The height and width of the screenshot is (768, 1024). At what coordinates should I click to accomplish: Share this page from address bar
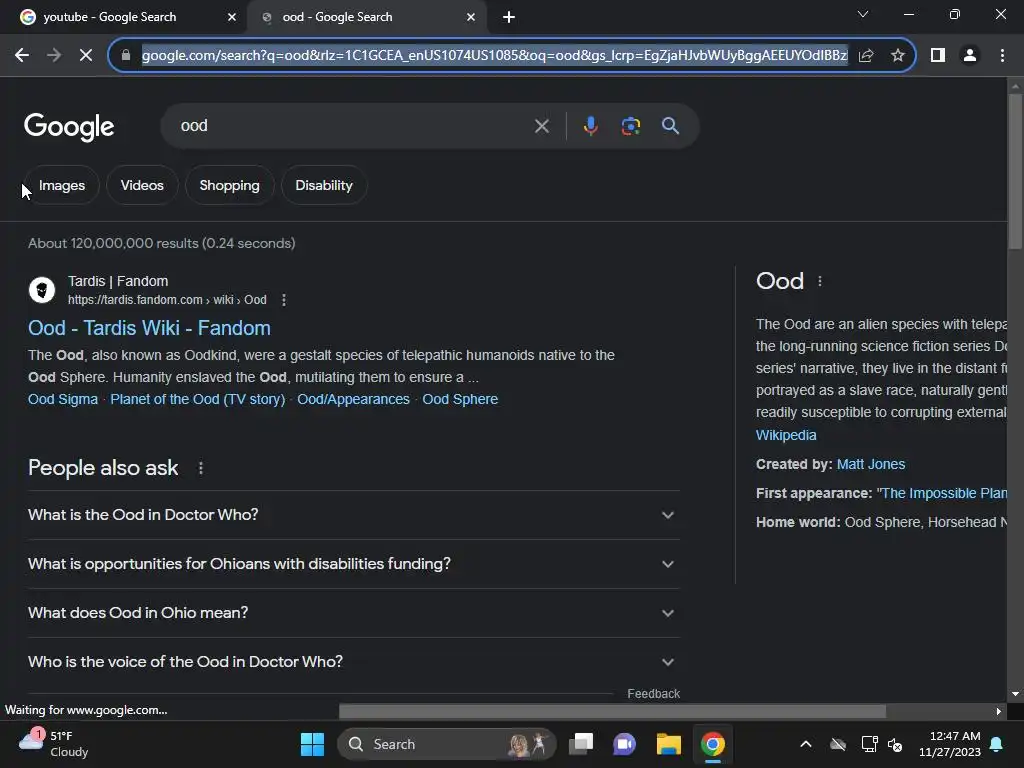pos(866,56)
